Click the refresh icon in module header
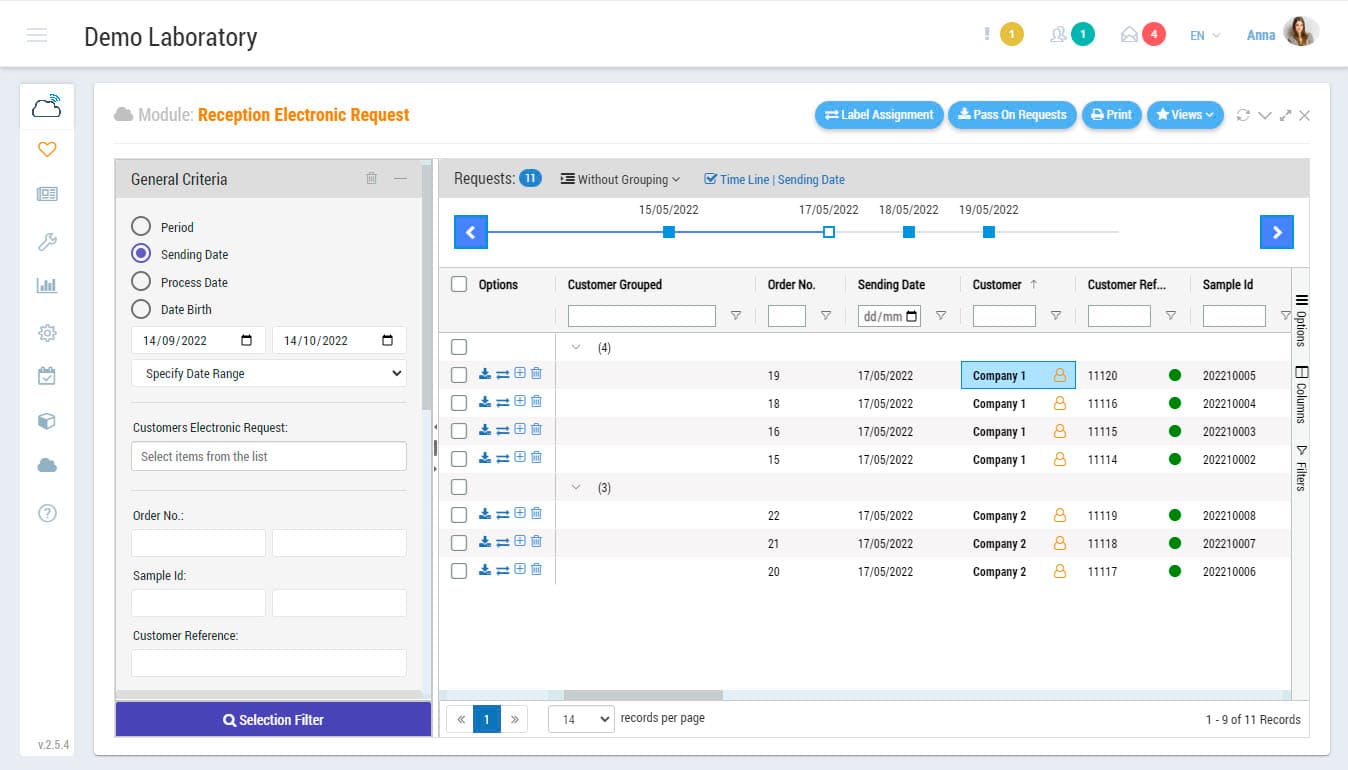Image resolution: width=1348 pixels, height=770 pixels. click(x=1243, y=115)
